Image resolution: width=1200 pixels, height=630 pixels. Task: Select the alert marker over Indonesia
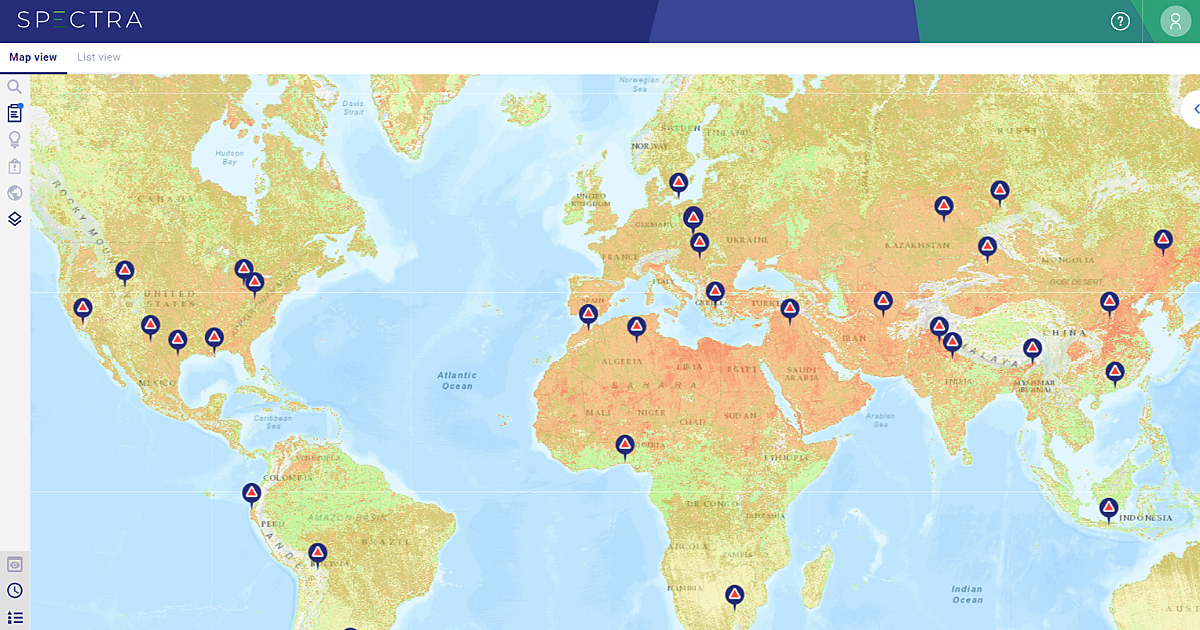pyautogui.click(x=1108, y=508)
